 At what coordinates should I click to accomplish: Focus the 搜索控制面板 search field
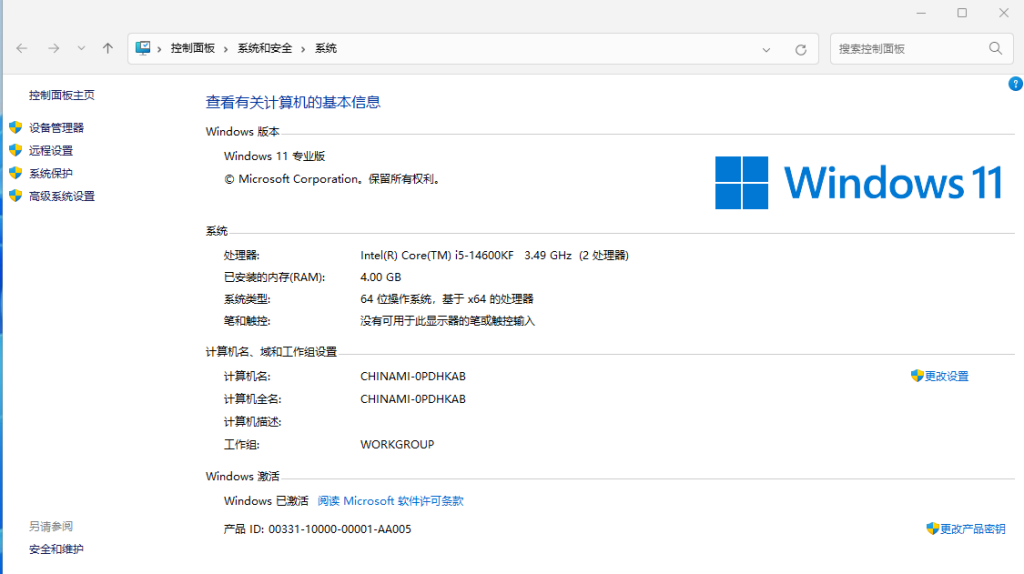pos(921,49)
